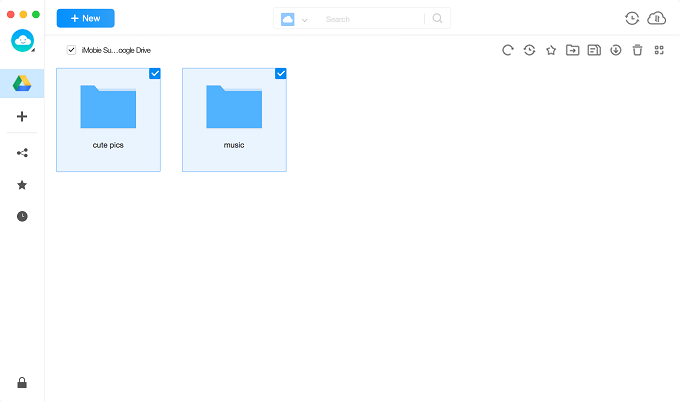Download the selected folders
This screenshot has width=680, height=402.
point(616,50)
